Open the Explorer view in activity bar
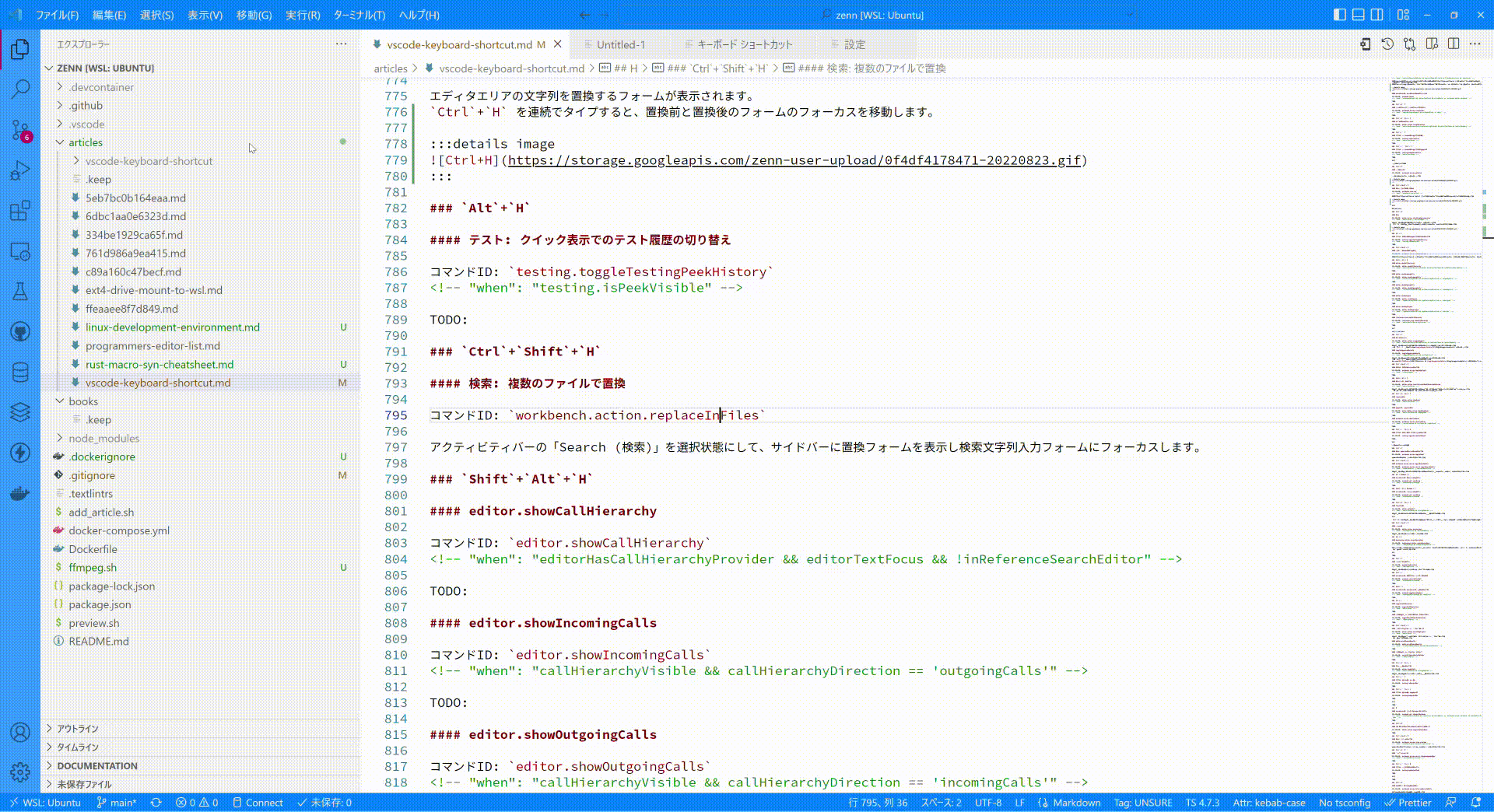The width and height of the screenshot is (1494, 812). pyautogui.click(x=20, y=49)
